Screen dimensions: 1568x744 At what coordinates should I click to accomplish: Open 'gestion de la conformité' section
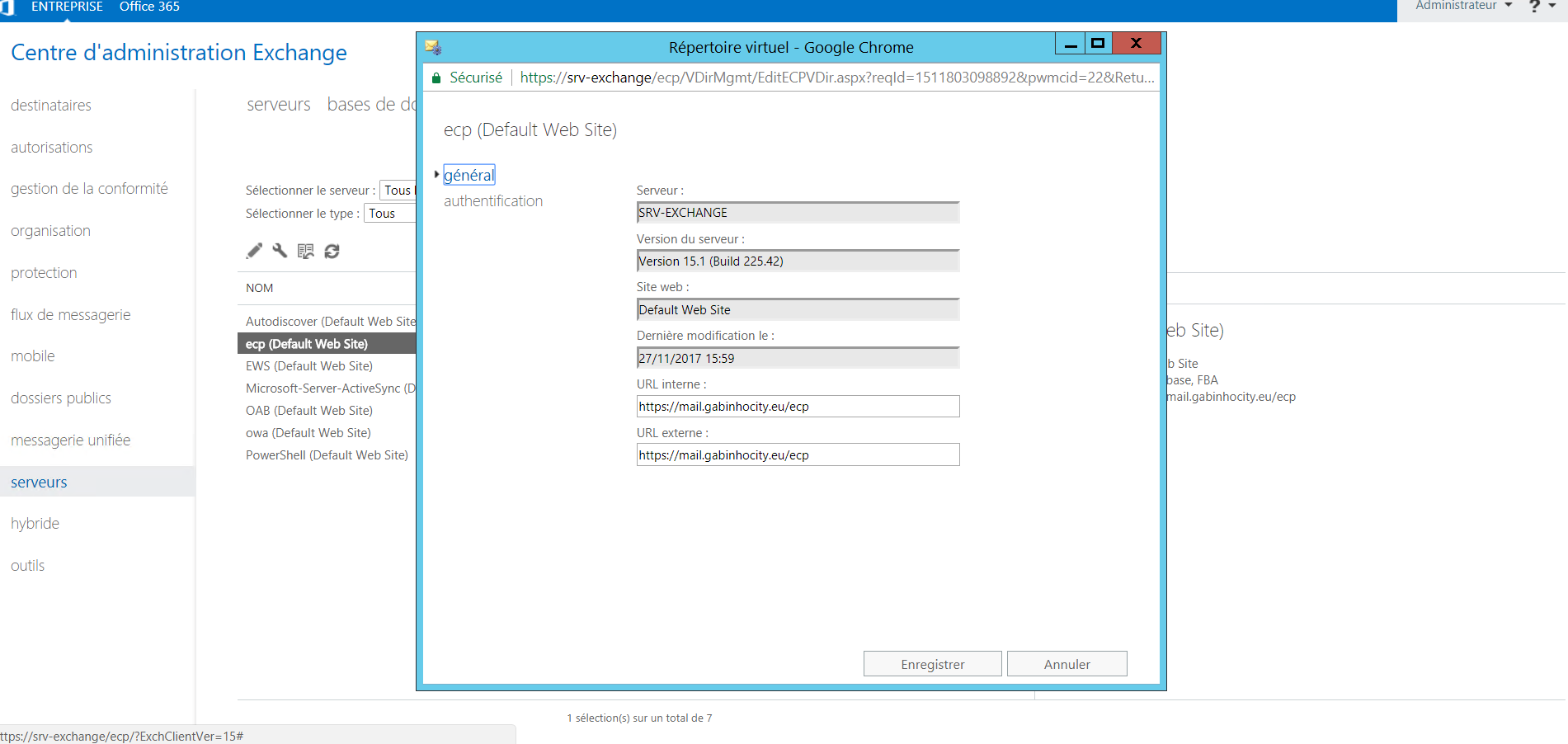tap(89, 189)
